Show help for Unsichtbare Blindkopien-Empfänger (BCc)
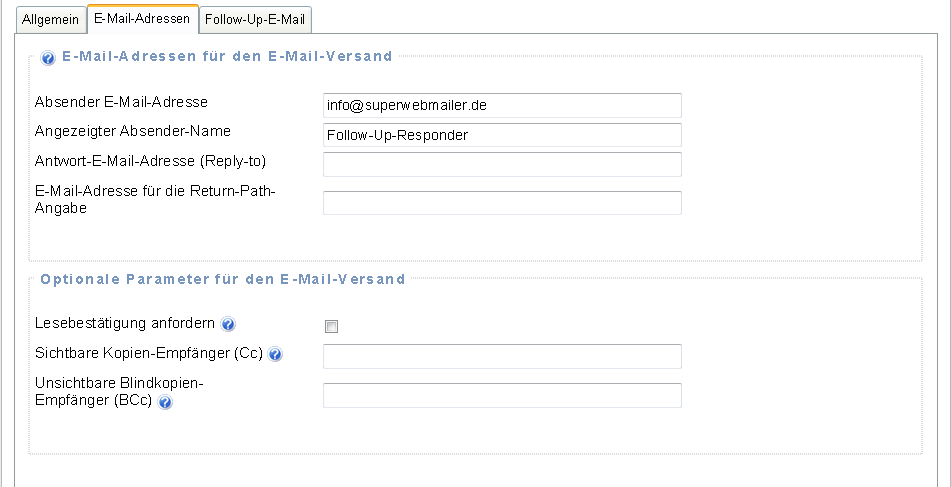Screen dimensions: 951x487 coord(165,403)
